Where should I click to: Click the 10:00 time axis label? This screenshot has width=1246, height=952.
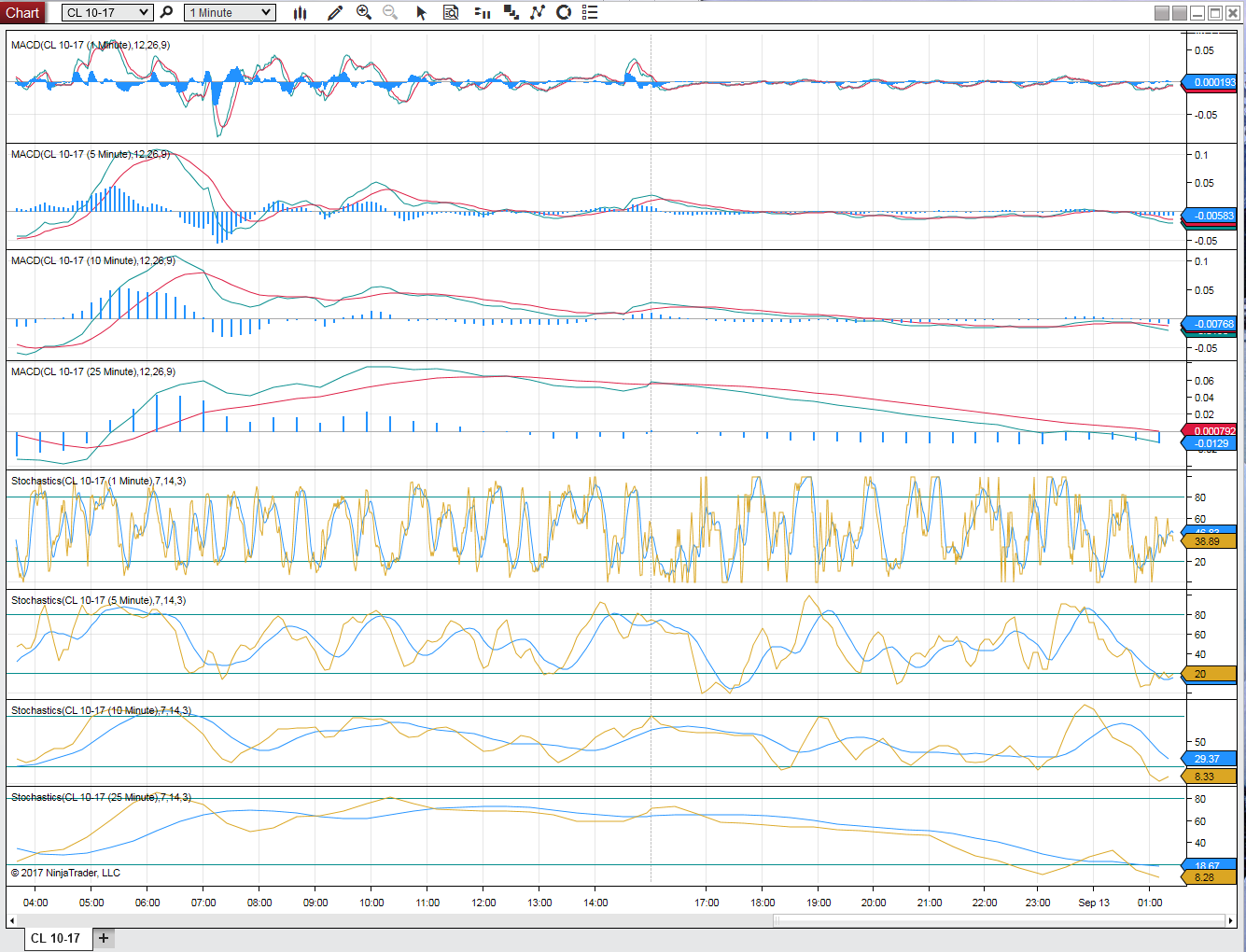click(x=371, y=903)
